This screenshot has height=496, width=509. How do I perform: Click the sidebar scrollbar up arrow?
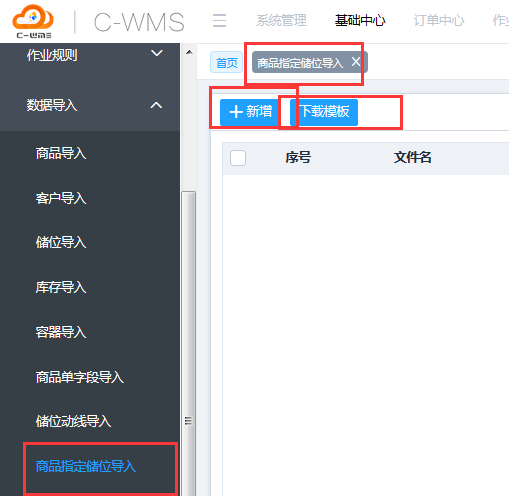tap(189, 52)
